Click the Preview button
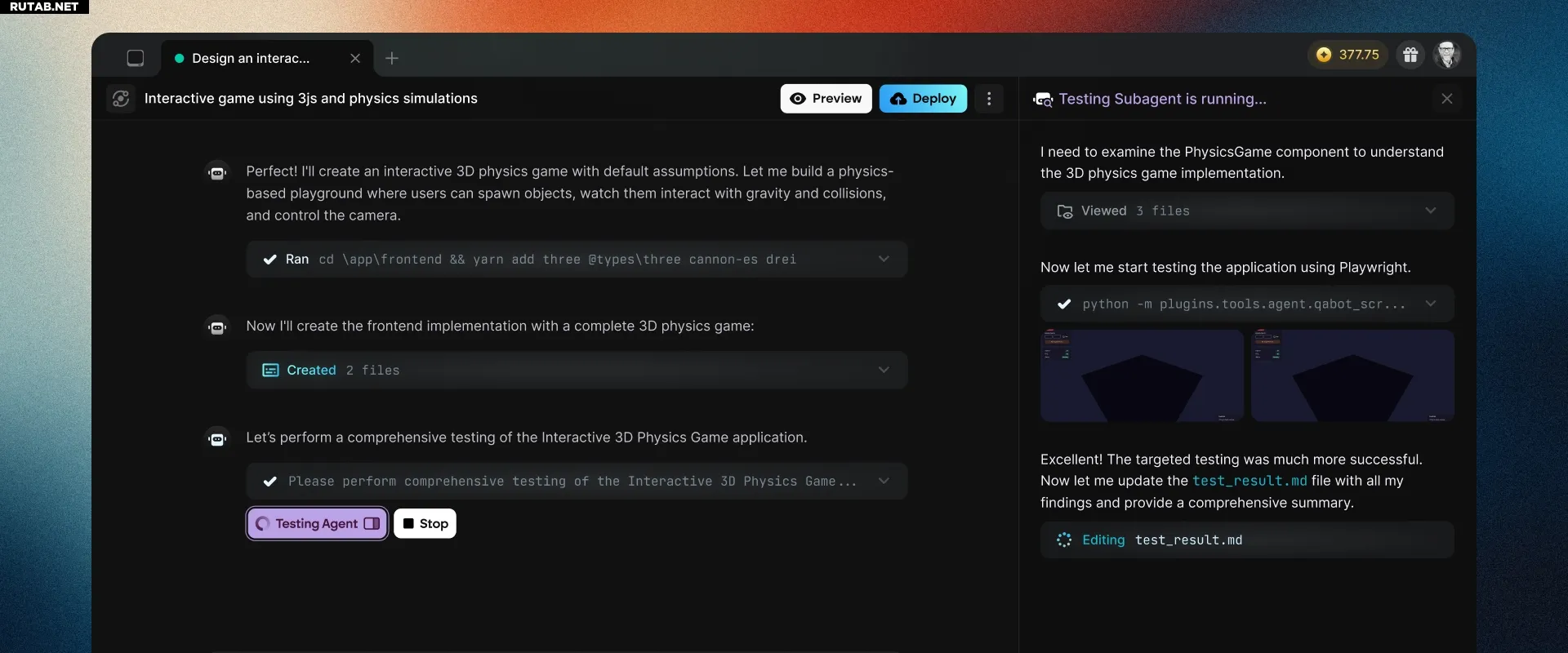The height and width of the screenshot is (653, 1568). [826, 99]
